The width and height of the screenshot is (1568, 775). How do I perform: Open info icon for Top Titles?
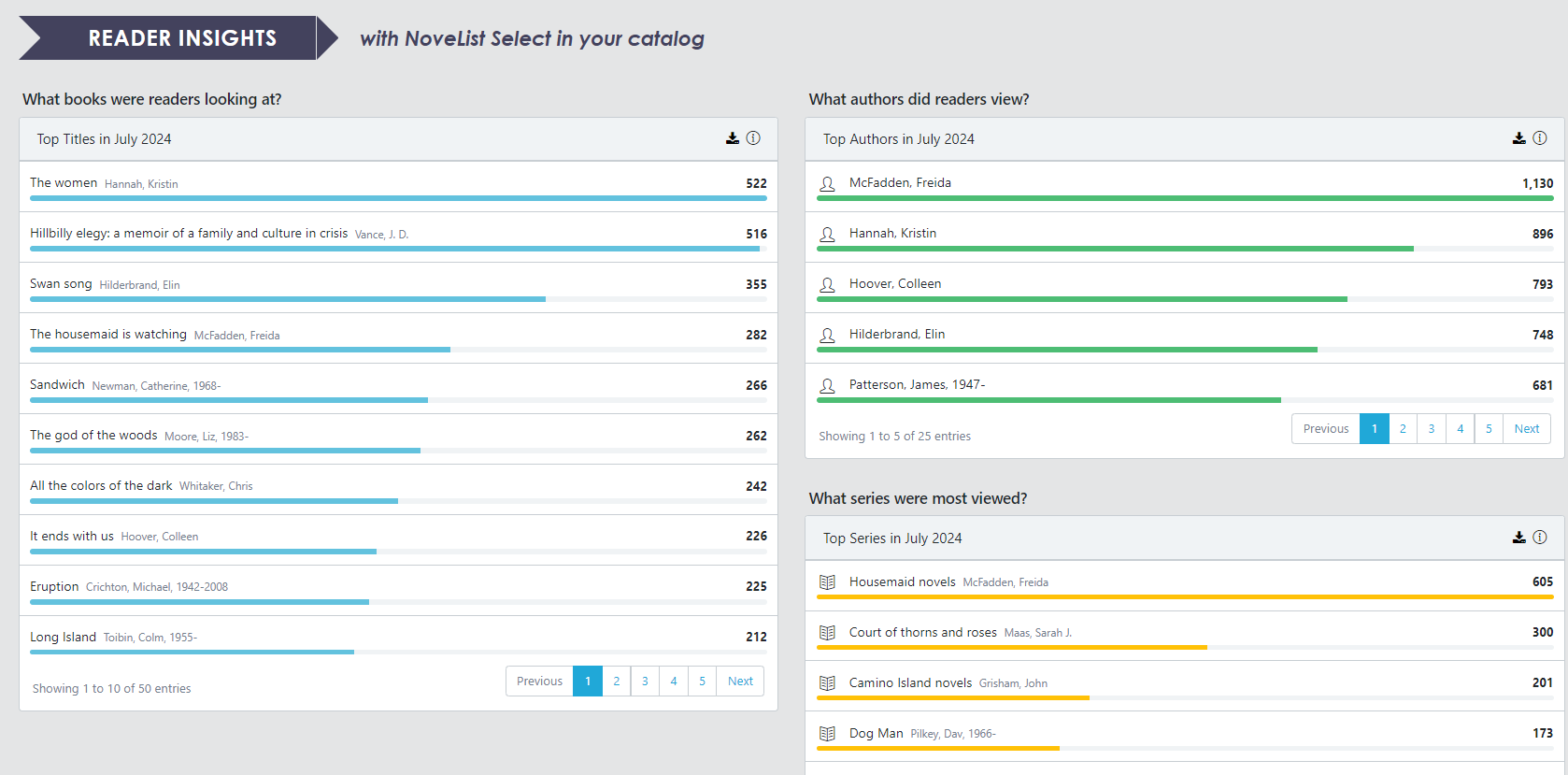point(753,138)
